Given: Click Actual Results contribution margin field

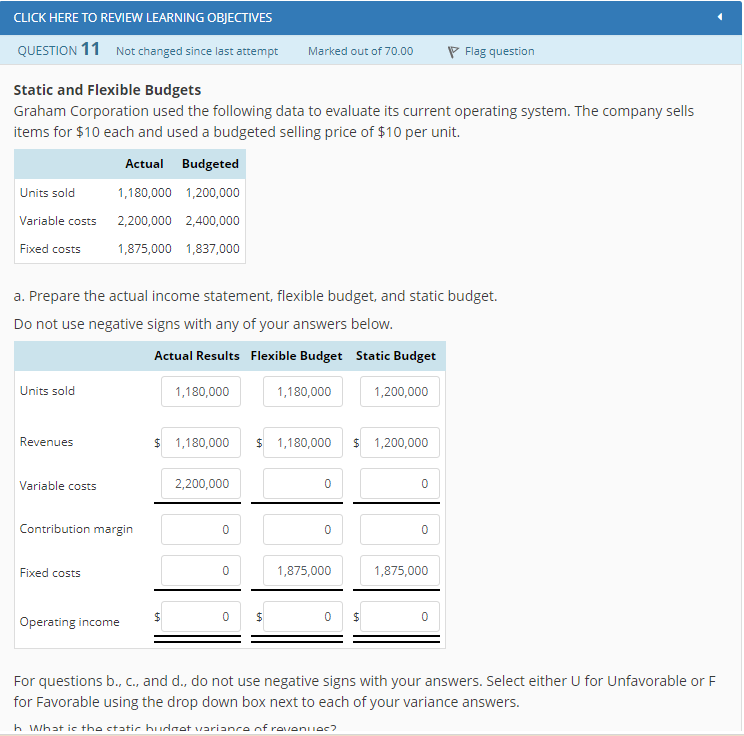Looking at the screenshot, I should (x=201, y=530).
